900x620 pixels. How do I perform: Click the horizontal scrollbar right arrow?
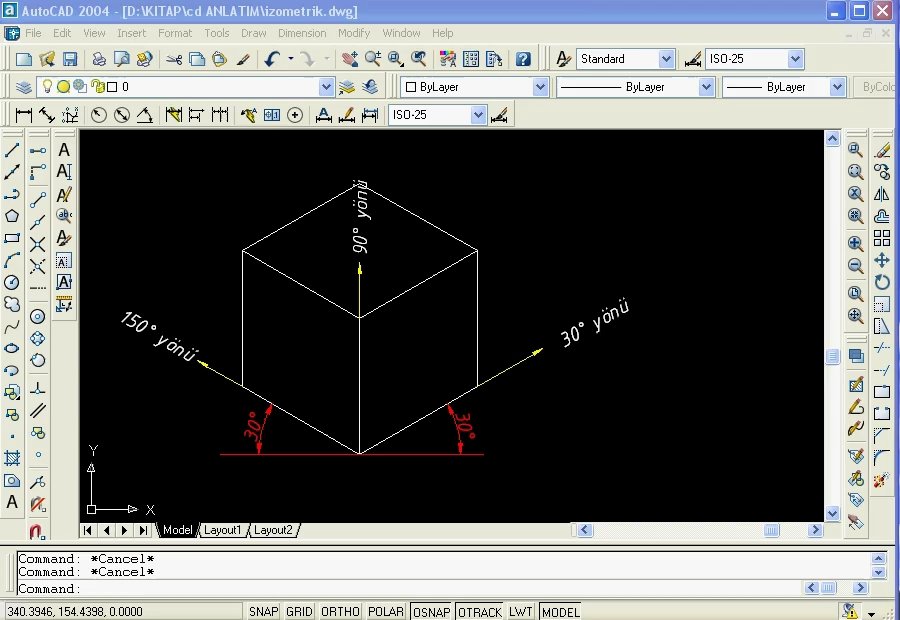pyautogui.click(x=815, y=530)
